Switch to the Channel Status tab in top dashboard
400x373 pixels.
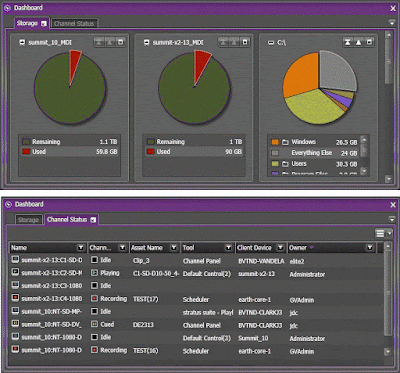click(74, 24)
